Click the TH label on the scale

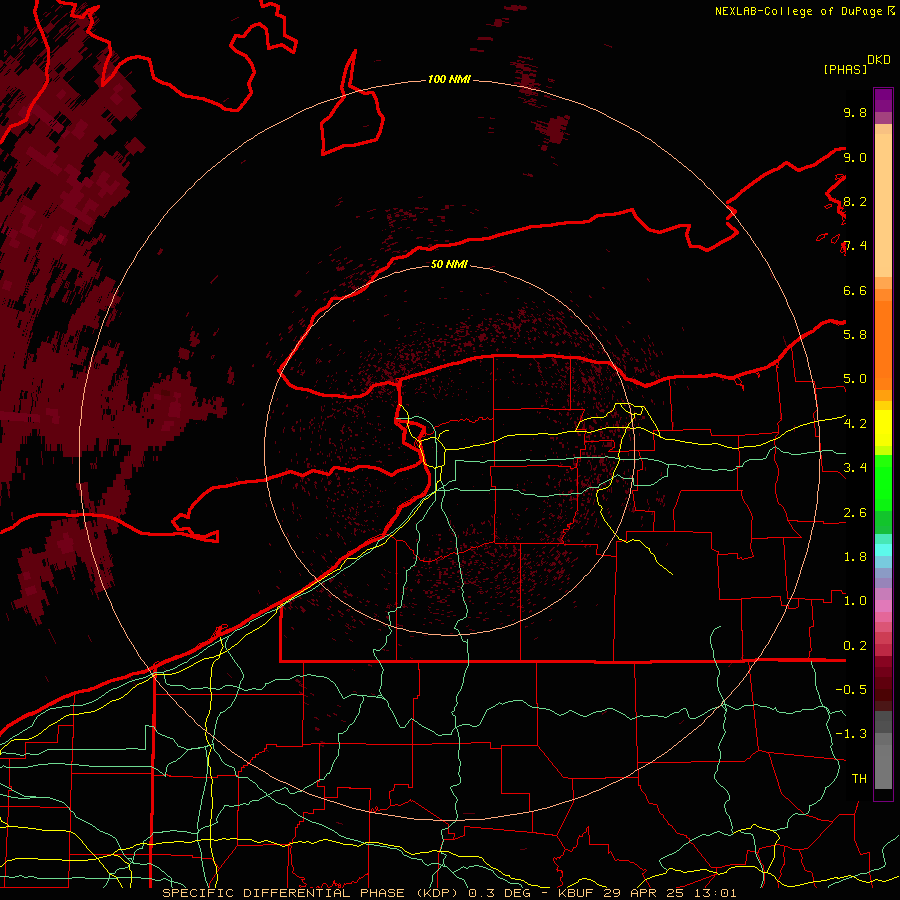(x=859, y=779)
